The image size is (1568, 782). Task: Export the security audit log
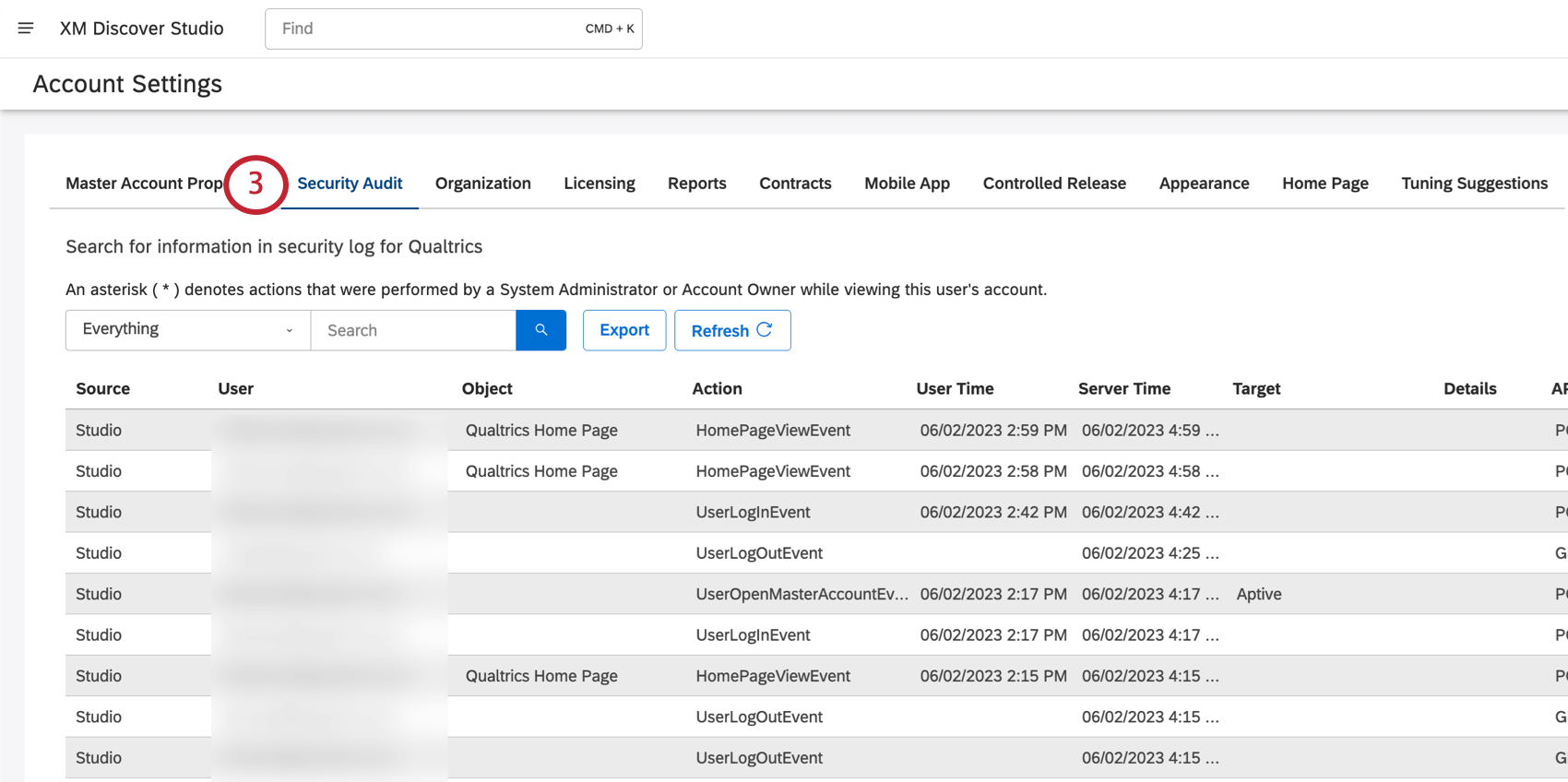624,330
